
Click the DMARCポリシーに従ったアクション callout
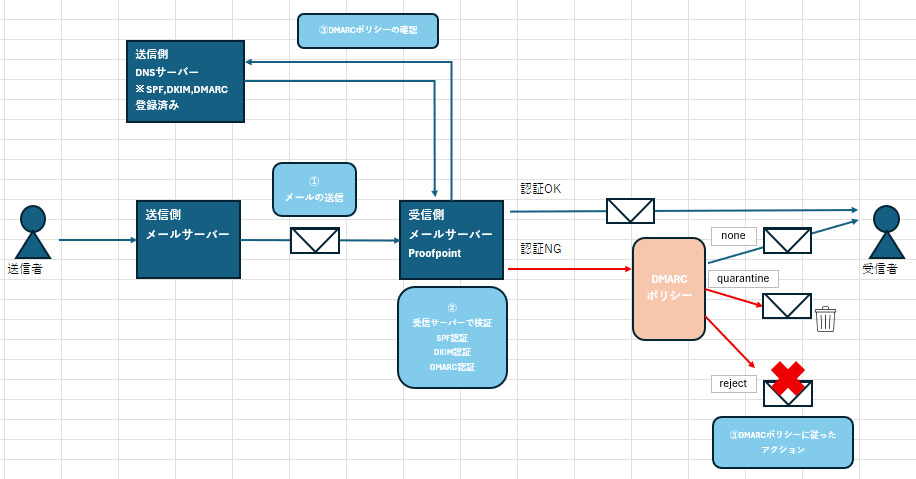[x=783, y=442]
